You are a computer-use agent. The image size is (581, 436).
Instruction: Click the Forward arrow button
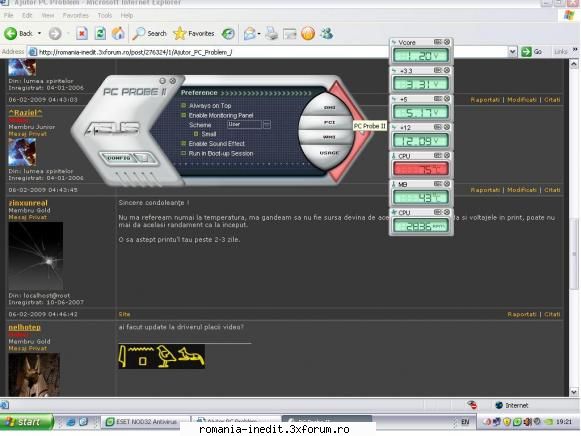[x=55, y=34]
